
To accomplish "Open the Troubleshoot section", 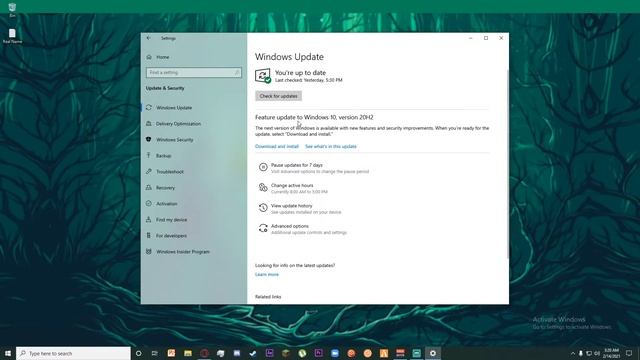I will [170, 172].
